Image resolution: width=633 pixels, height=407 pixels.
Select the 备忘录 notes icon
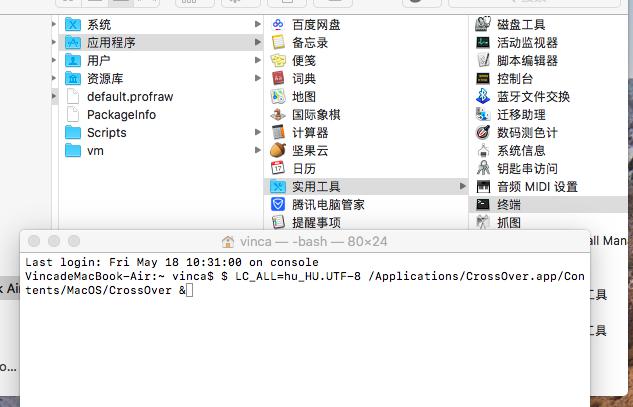pyautogui.click(x=278, y=42)
